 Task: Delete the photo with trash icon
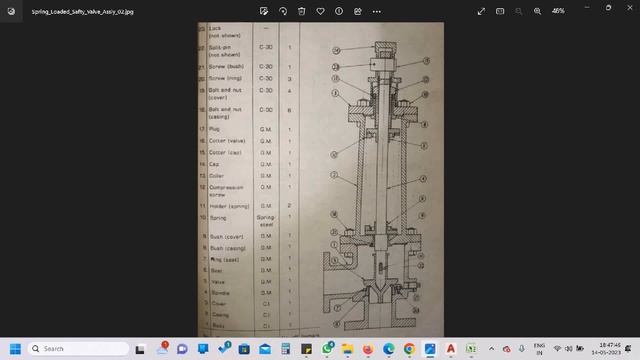coord(302,11)
